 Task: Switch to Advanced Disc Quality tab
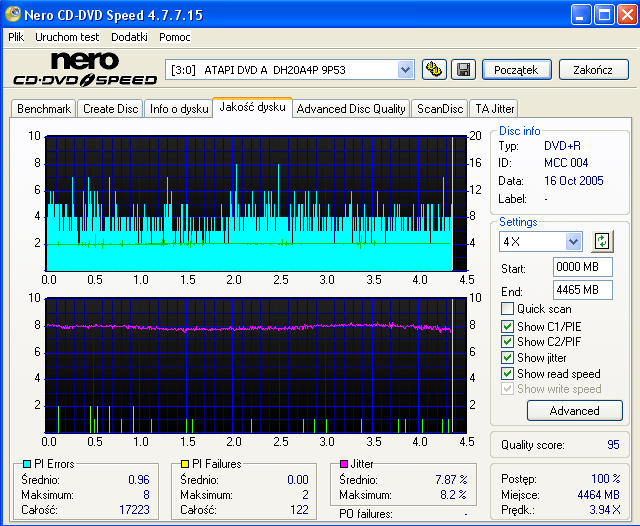pyautogui.click(x=351, y=109)
